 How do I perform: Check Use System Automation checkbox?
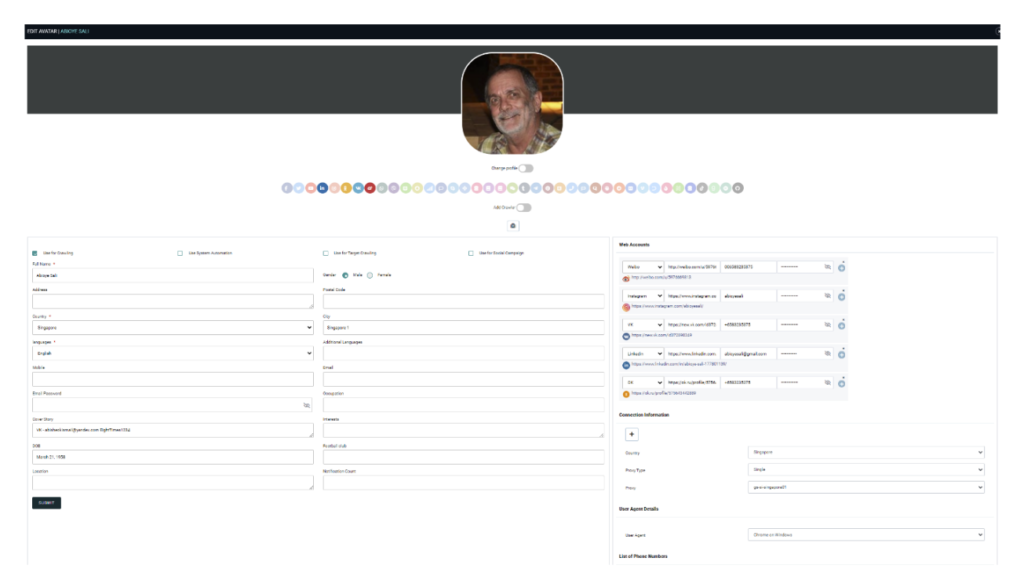pos(180,253)
